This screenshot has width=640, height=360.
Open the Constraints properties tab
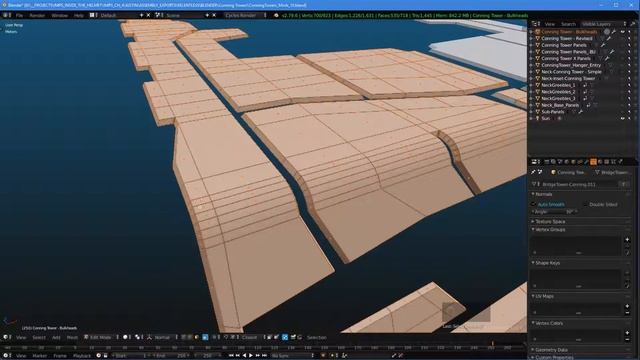(580, 162)
